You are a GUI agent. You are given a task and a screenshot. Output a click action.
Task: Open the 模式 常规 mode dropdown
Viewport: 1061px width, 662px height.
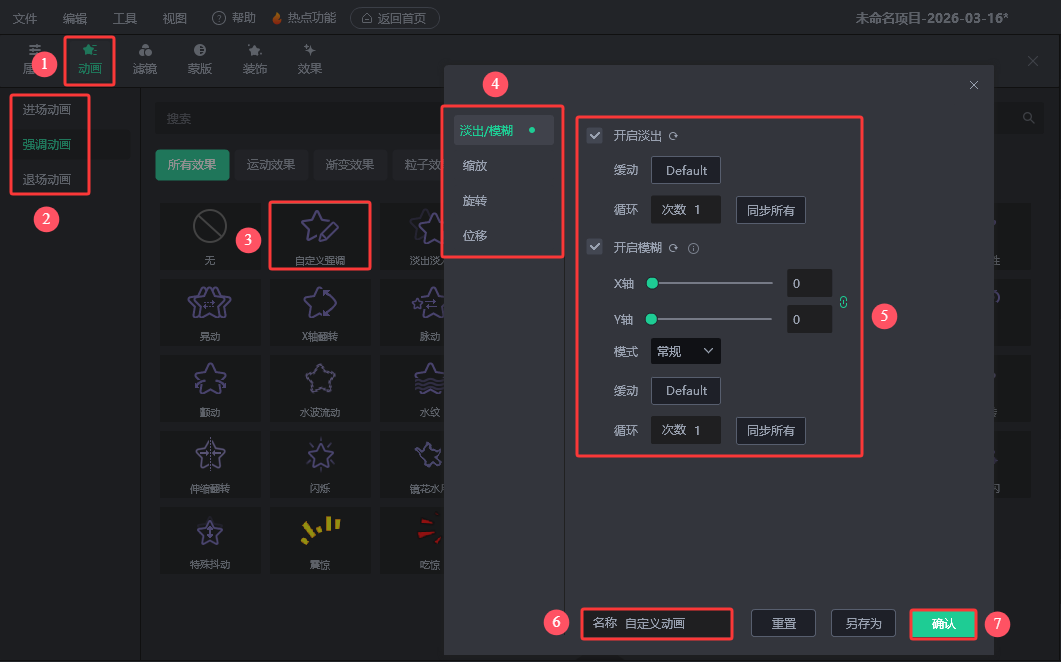point(685,351)
